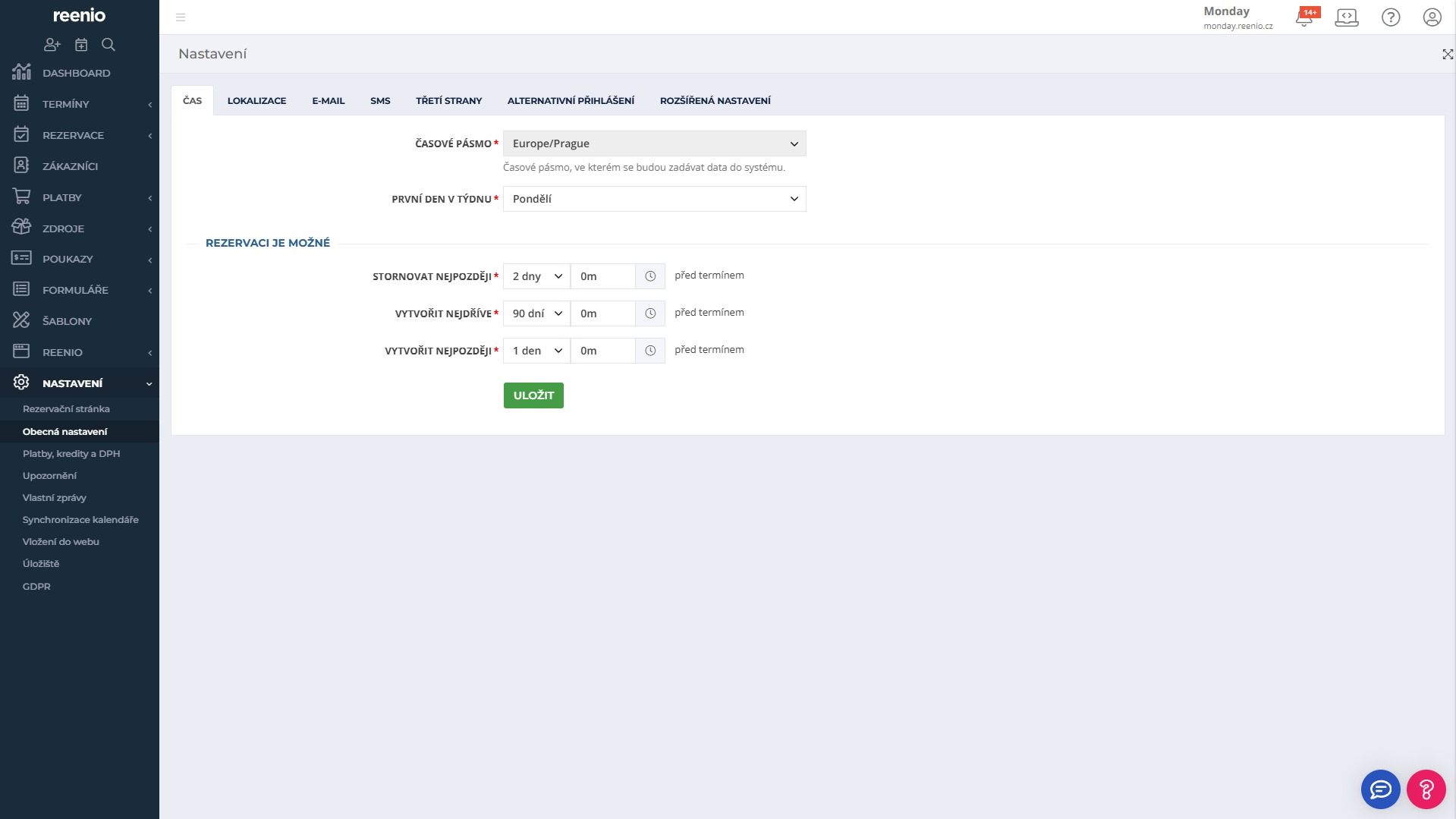Click the Termíny calendar icon
Screen dimensions: 1456x819
[21, 103]
